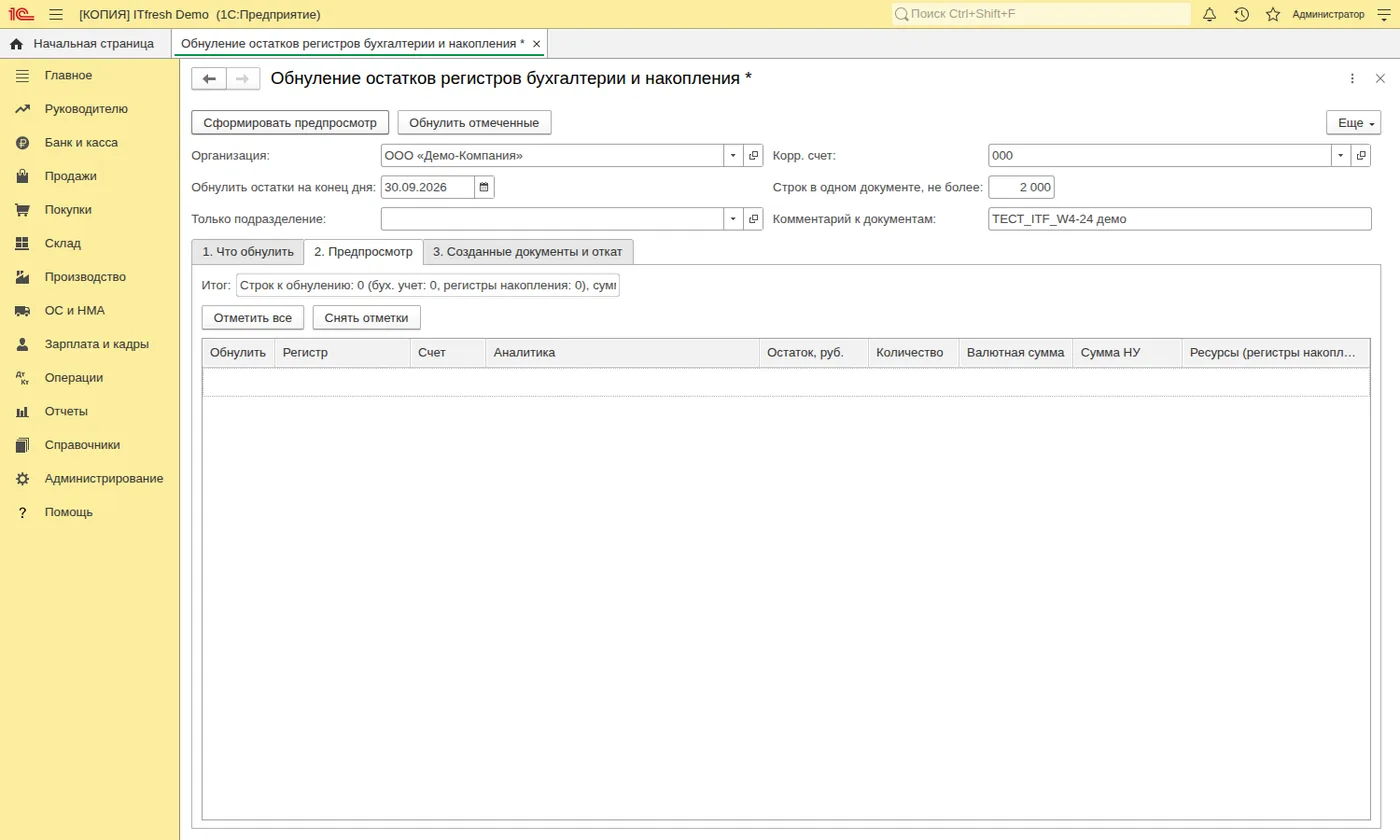Click the Поиск search field
The width and height of the screenshot is (1400, 840).
[1041, 14]
